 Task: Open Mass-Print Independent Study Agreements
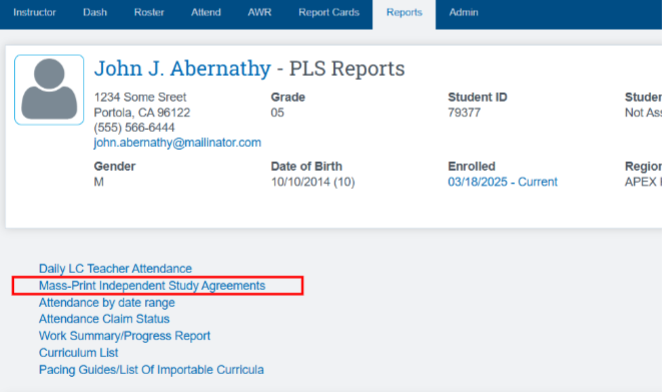(x=152, y=286)
